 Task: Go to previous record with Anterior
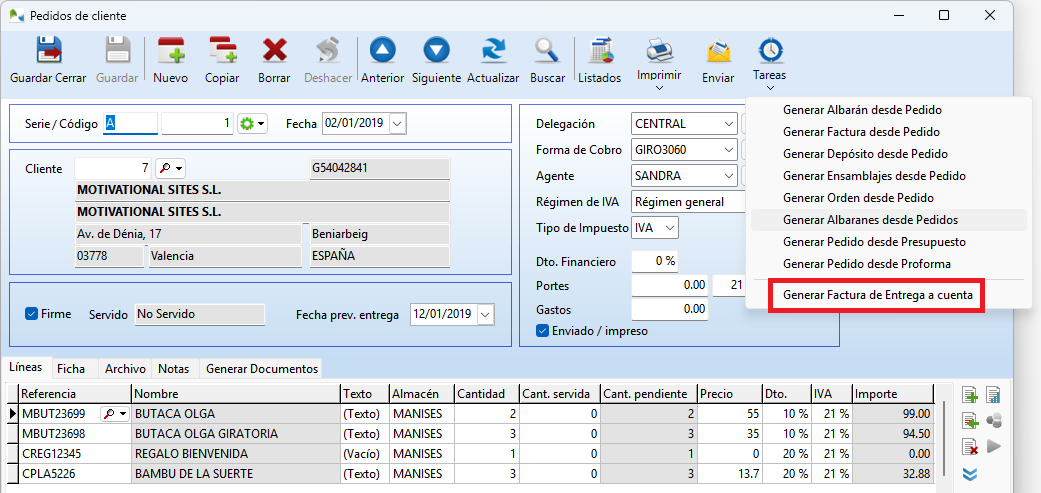[382, 50]
